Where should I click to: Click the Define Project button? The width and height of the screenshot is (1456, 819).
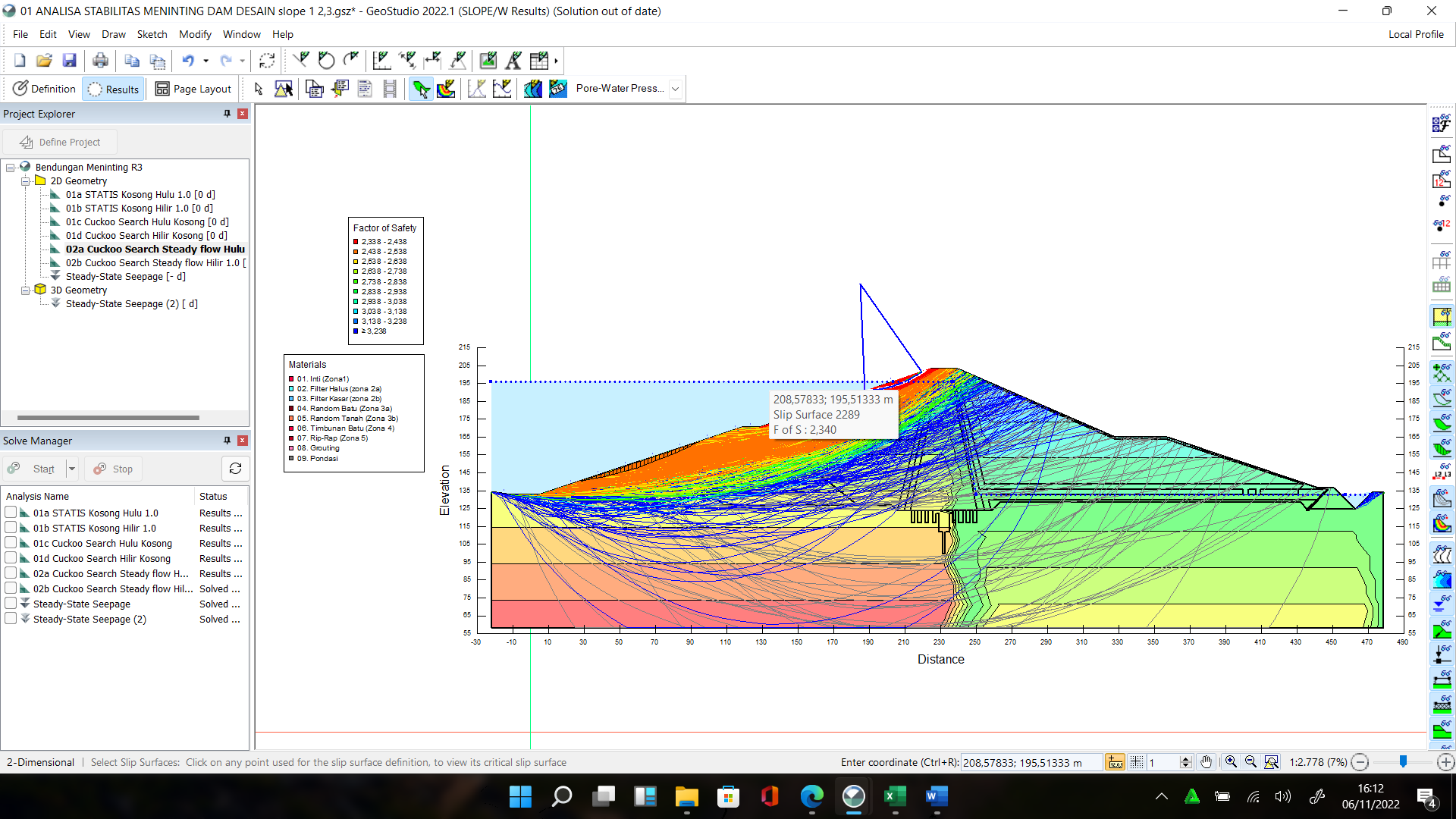coord(60,142)
